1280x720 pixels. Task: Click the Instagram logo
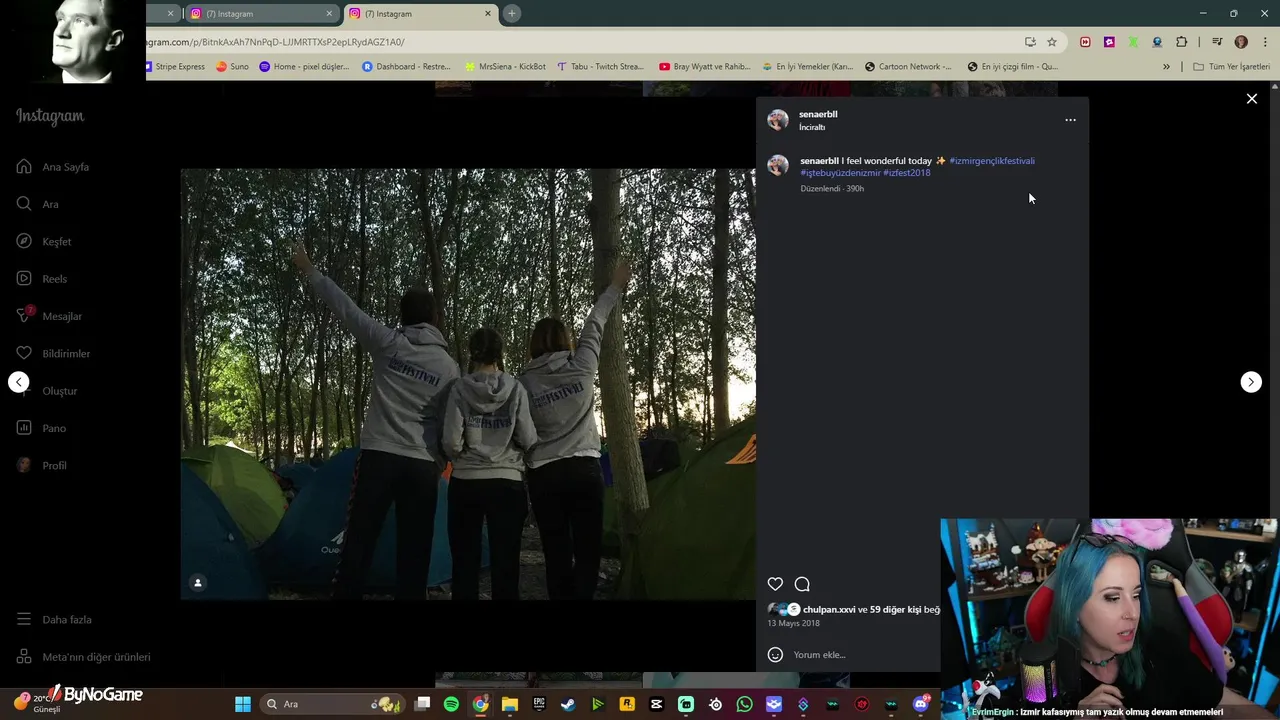50,116
